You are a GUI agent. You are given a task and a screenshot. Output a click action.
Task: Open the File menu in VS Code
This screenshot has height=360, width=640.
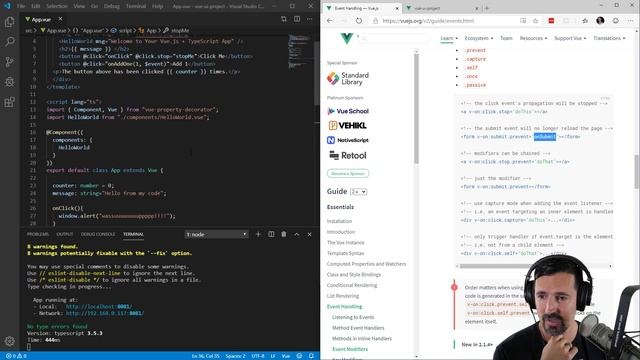tap(21, 6)
